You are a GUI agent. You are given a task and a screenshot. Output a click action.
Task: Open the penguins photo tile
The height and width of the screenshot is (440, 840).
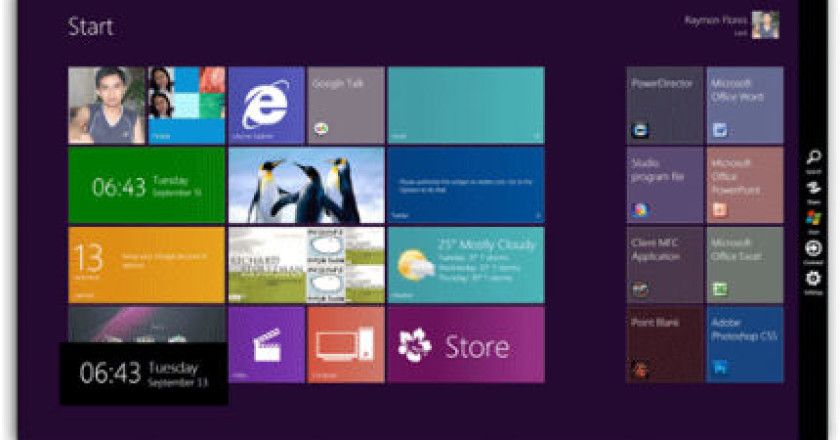306,185
